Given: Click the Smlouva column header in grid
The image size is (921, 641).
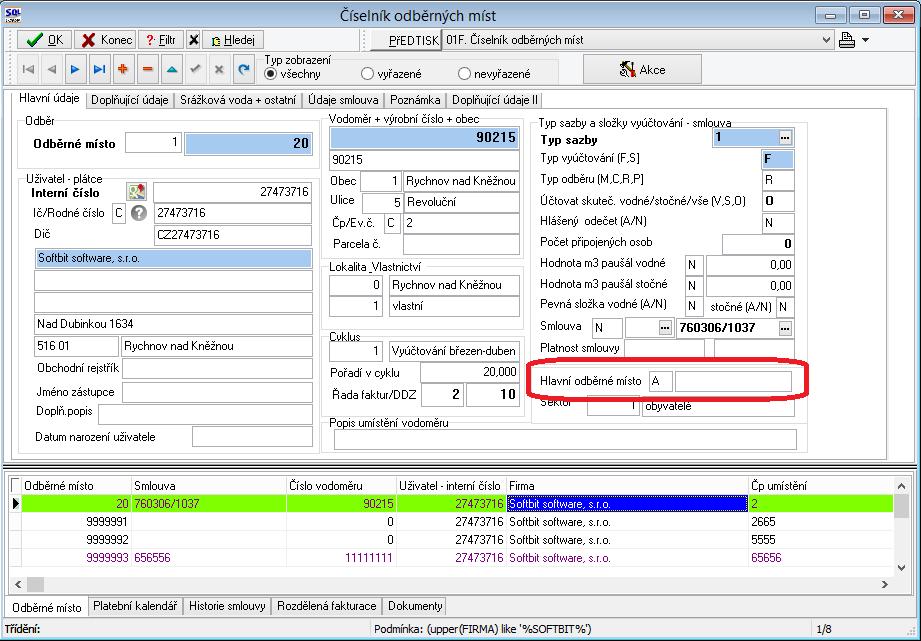Looking at the screenshot, I should 209,486.
